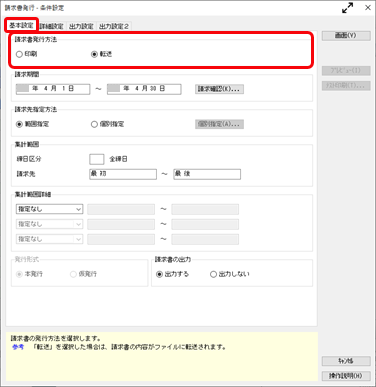
Task: Close the 請求書発行 dialog
Action: [x=368, y=8]
